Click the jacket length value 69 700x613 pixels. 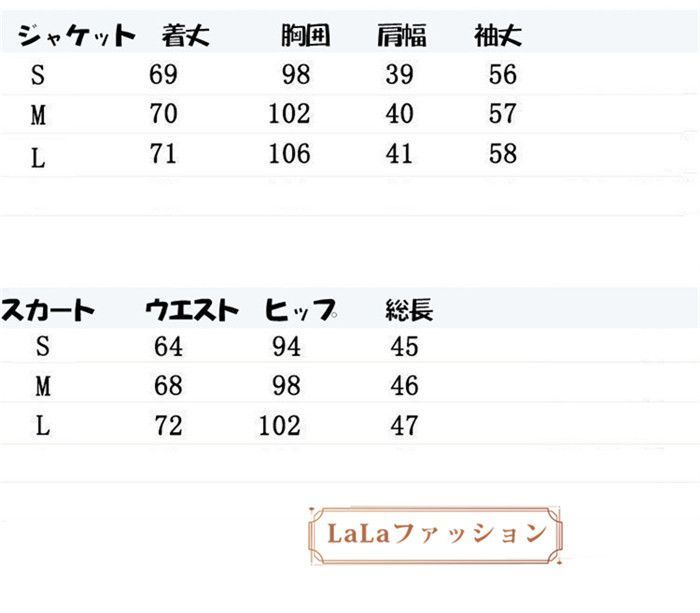(163, 74)
